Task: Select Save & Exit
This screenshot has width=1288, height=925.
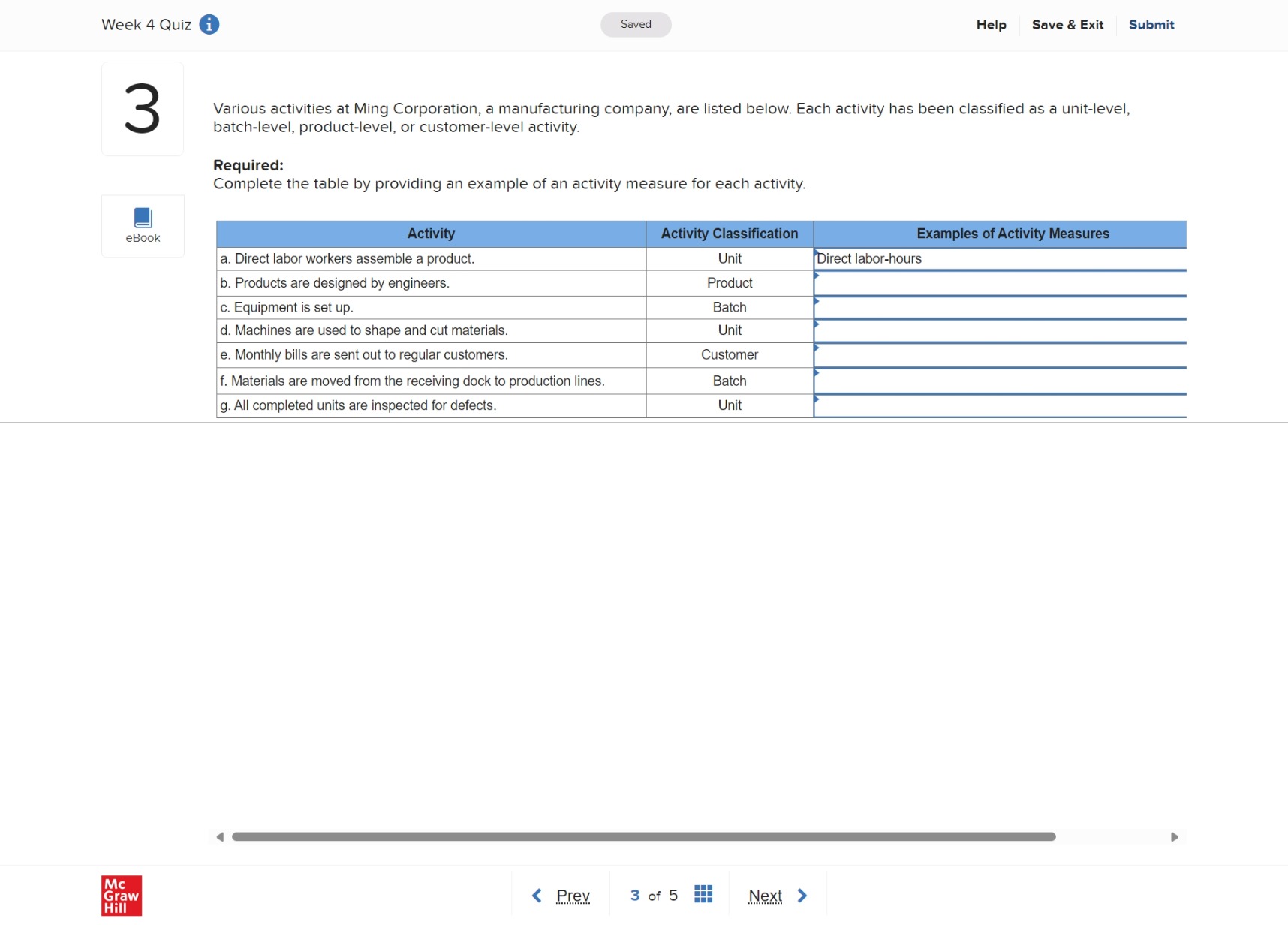Action: (x=1067, y=24)
